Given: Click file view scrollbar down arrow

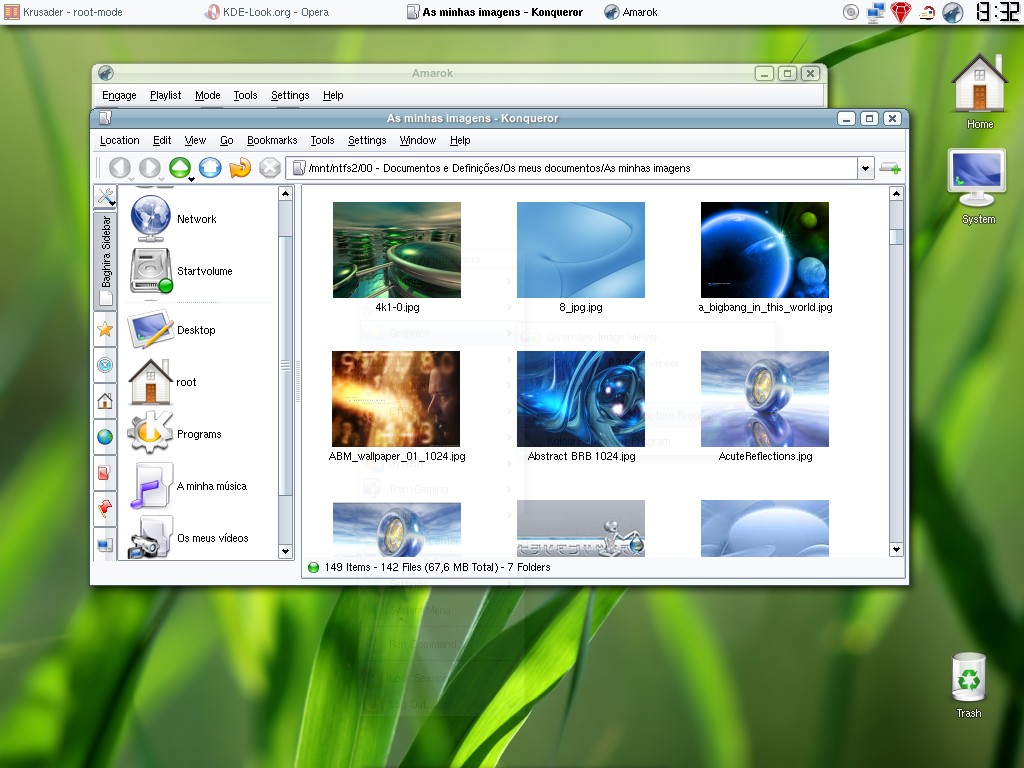Looking at the screenshot, I should 896,550.
